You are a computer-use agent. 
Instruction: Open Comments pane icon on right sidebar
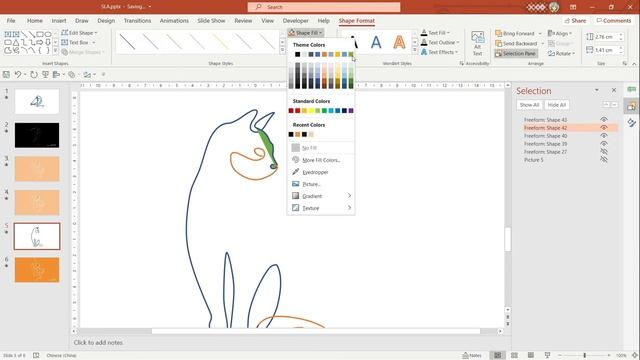[631, 89]
